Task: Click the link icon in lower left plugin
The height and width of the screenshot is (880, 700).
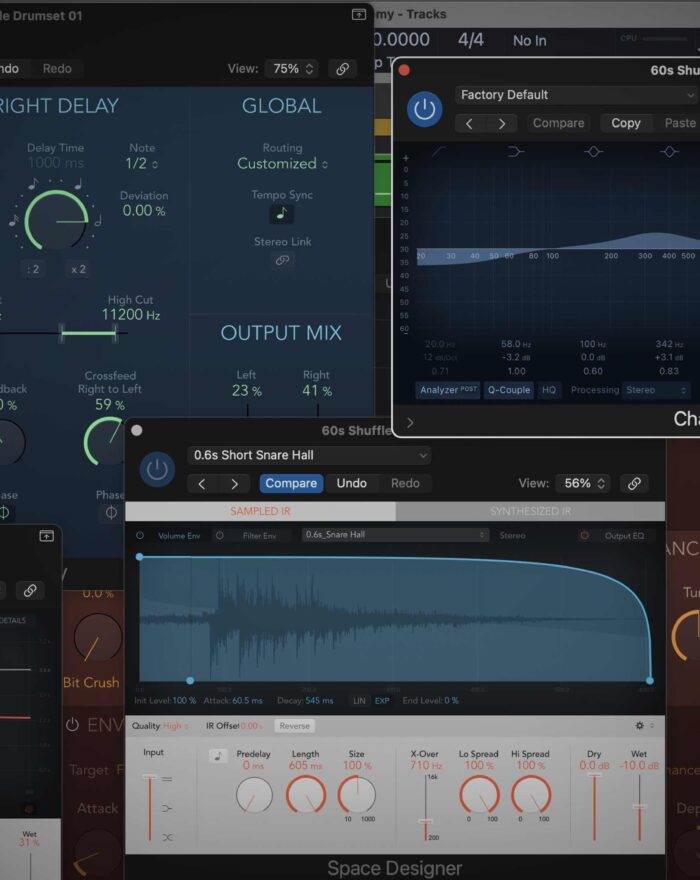Action: (30, 590)
